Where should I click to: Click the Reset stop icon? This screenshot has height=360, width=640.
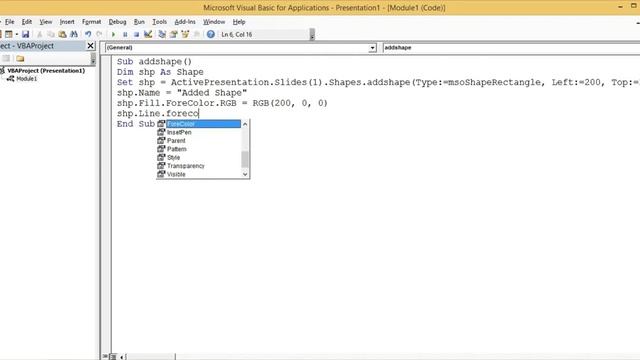(136, 34)
